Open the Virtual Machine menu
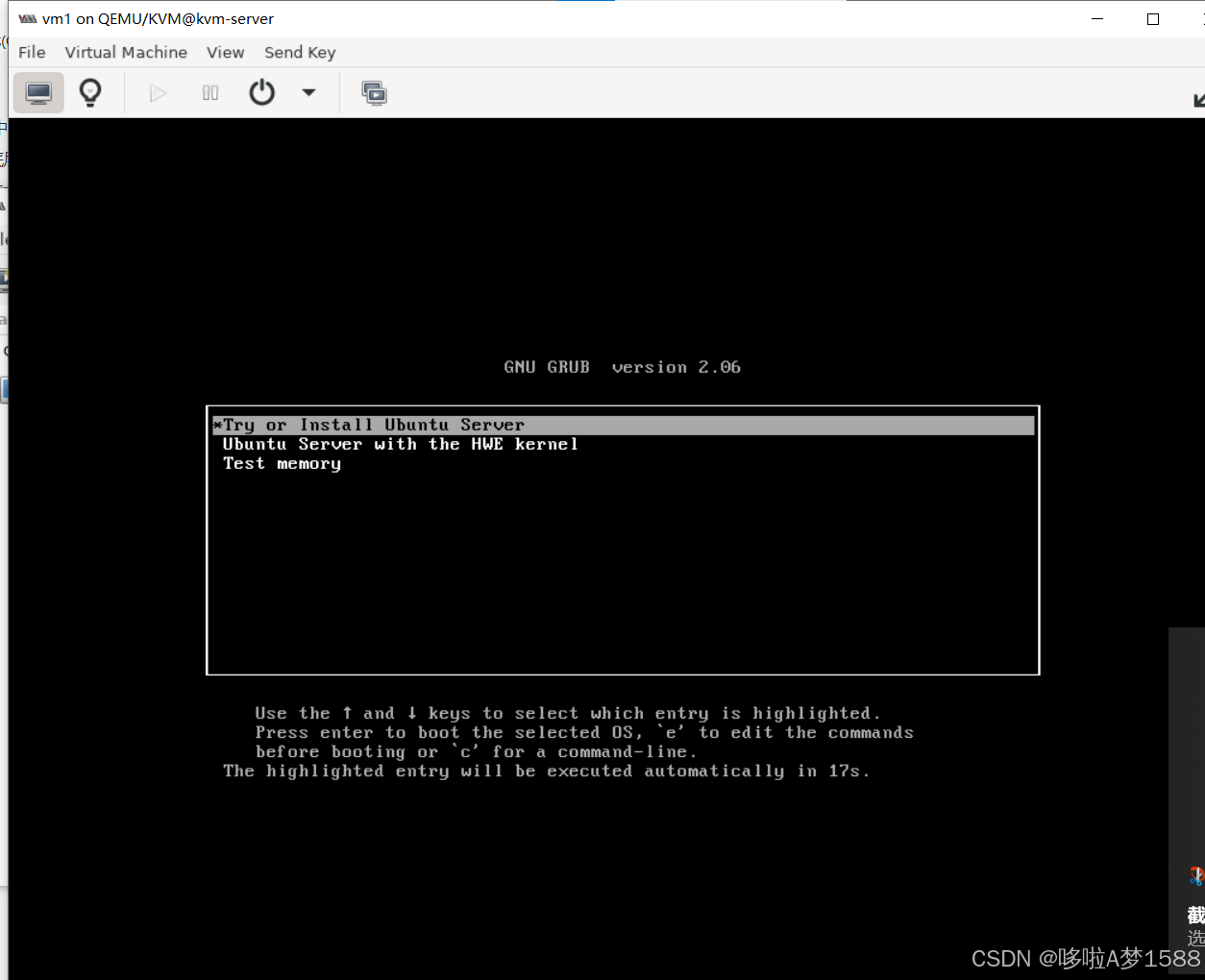Viewport: 1205px width, 980px height. pyautogui.click(x=126, y=52)
